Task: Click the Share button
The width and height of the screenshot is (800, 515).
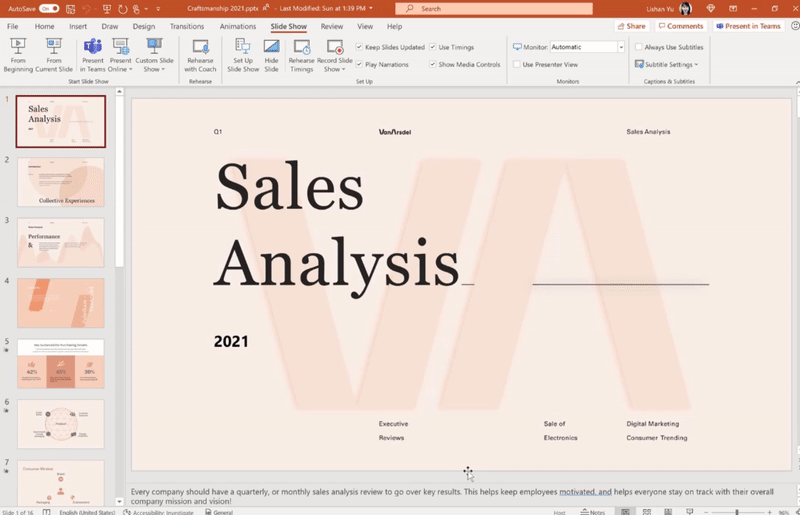Action: (631, 26)
